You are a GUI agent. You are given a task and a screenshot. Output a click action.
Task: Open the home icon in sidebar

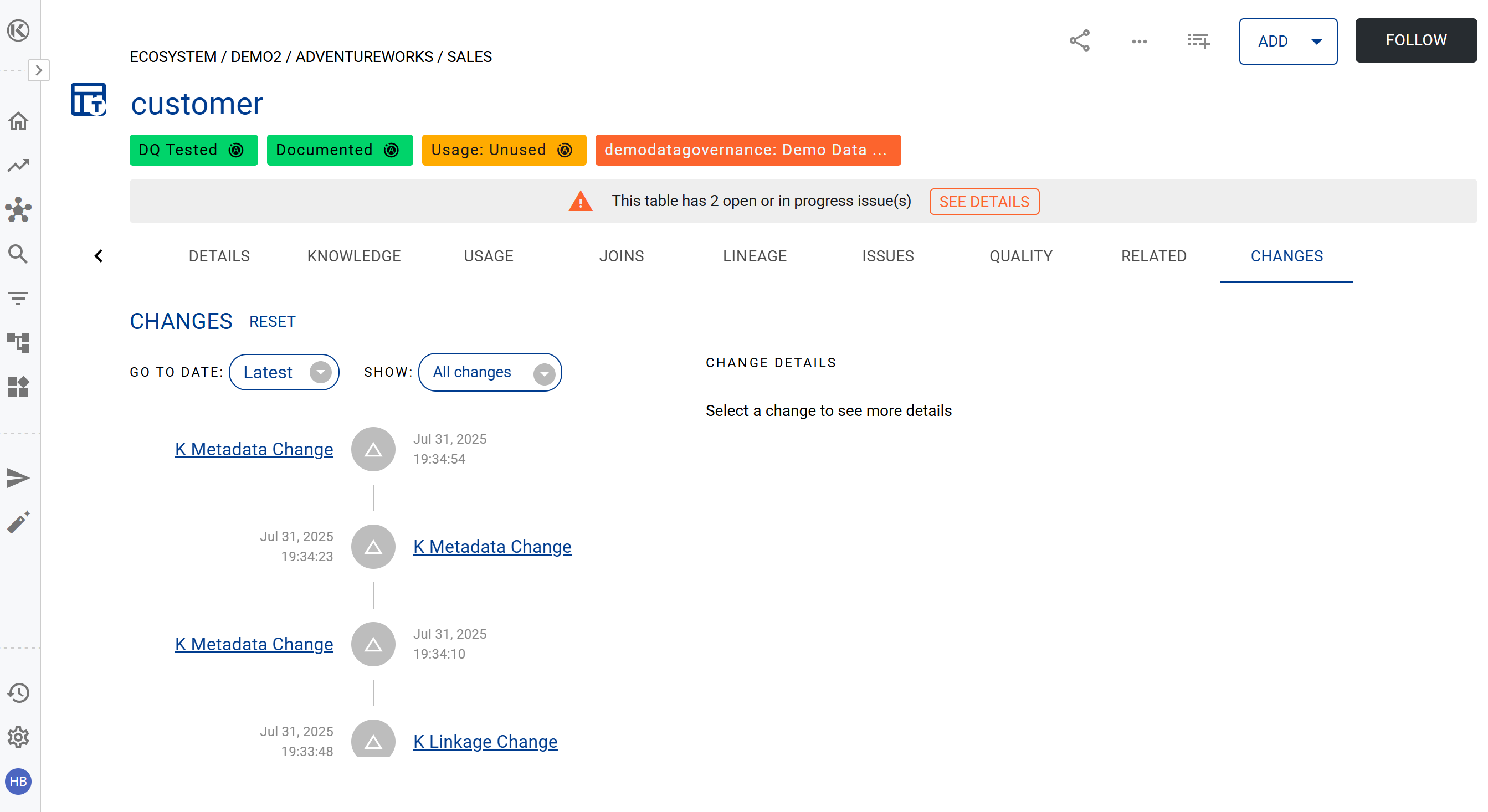(18, 121)
